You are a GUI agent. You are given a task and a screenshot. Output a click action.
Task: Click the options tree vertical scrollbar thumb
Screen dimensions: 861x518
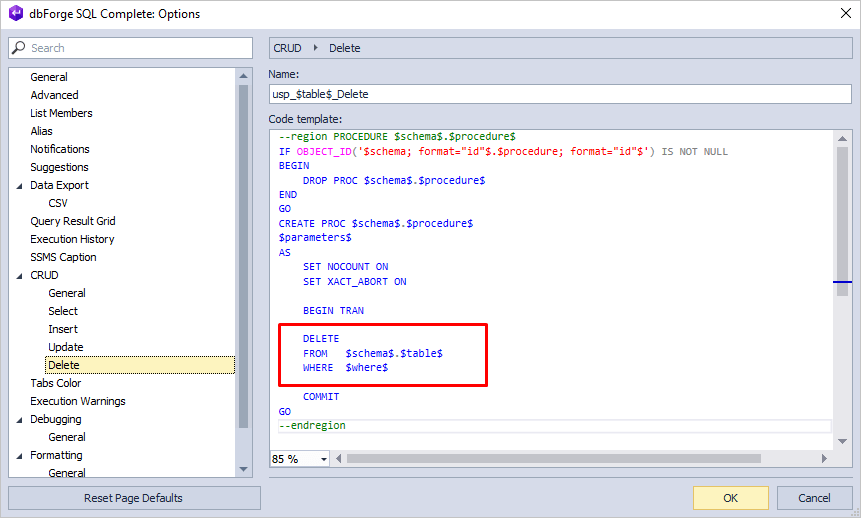click(243, 257)
